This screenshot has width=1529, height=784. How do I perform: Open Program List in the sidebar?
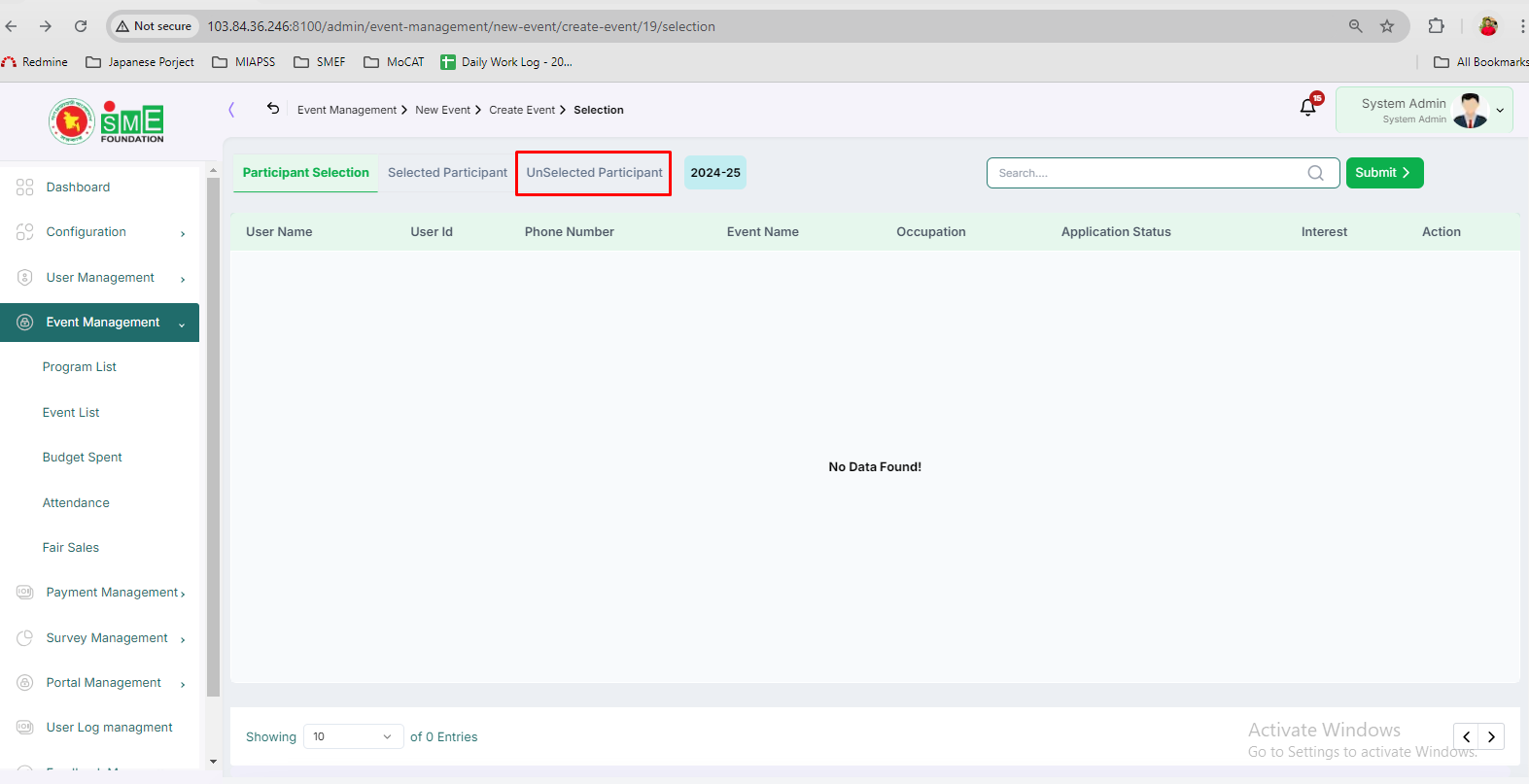click(x=80, y=367)
